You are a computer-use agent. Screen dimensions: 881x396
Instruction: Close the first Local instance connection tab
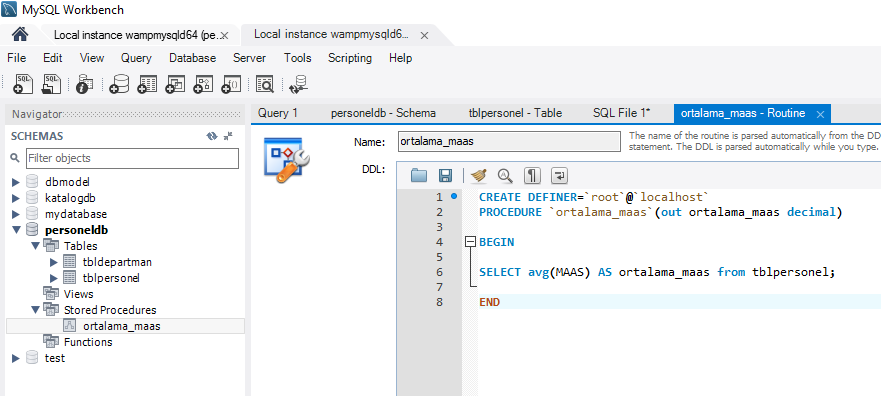224,35
